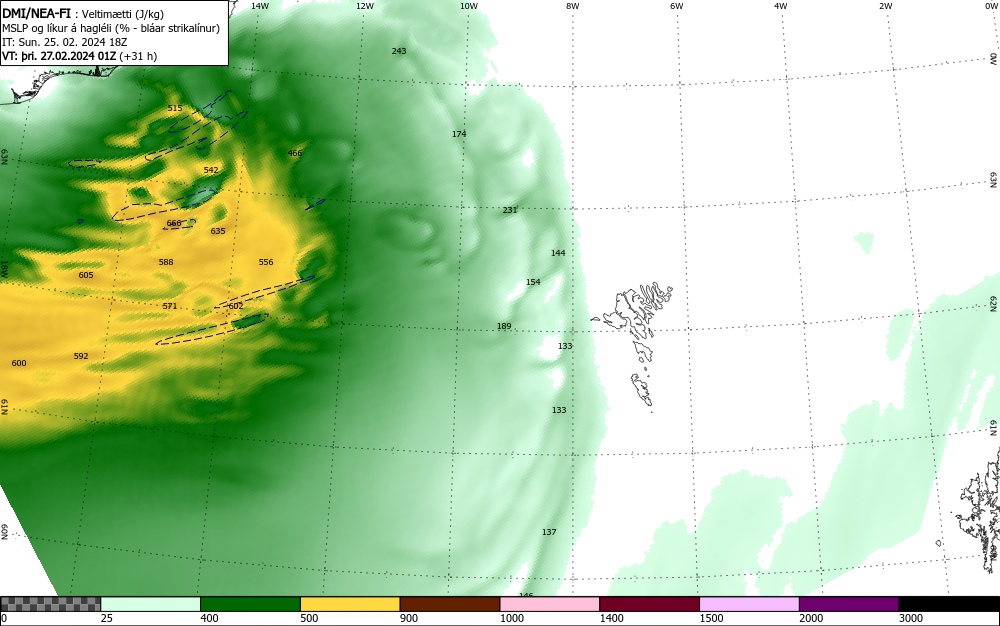Click the legend tick label 2000
1000x626 pixels.
(x=811, y=618)
